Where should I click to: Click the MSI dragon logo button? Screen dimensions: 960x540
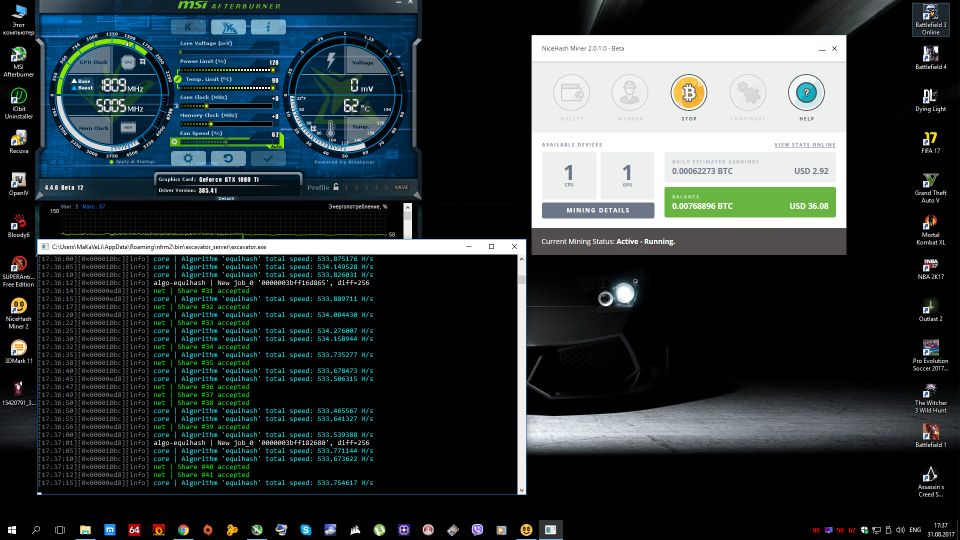(228, 27)
